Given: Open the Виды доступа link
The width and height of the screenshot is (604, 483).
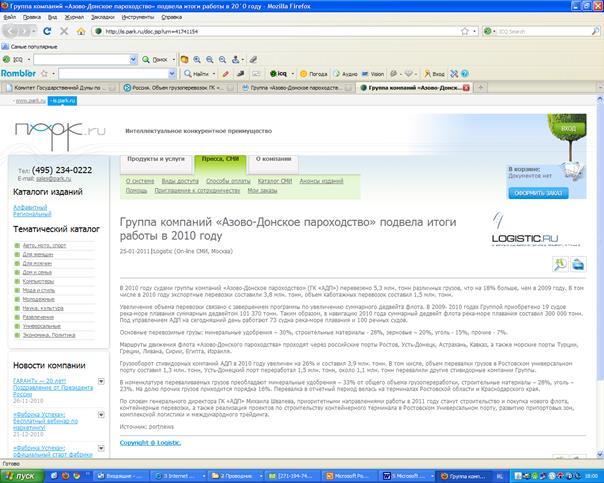Looking at the screenshot, I should click(180, 181).
